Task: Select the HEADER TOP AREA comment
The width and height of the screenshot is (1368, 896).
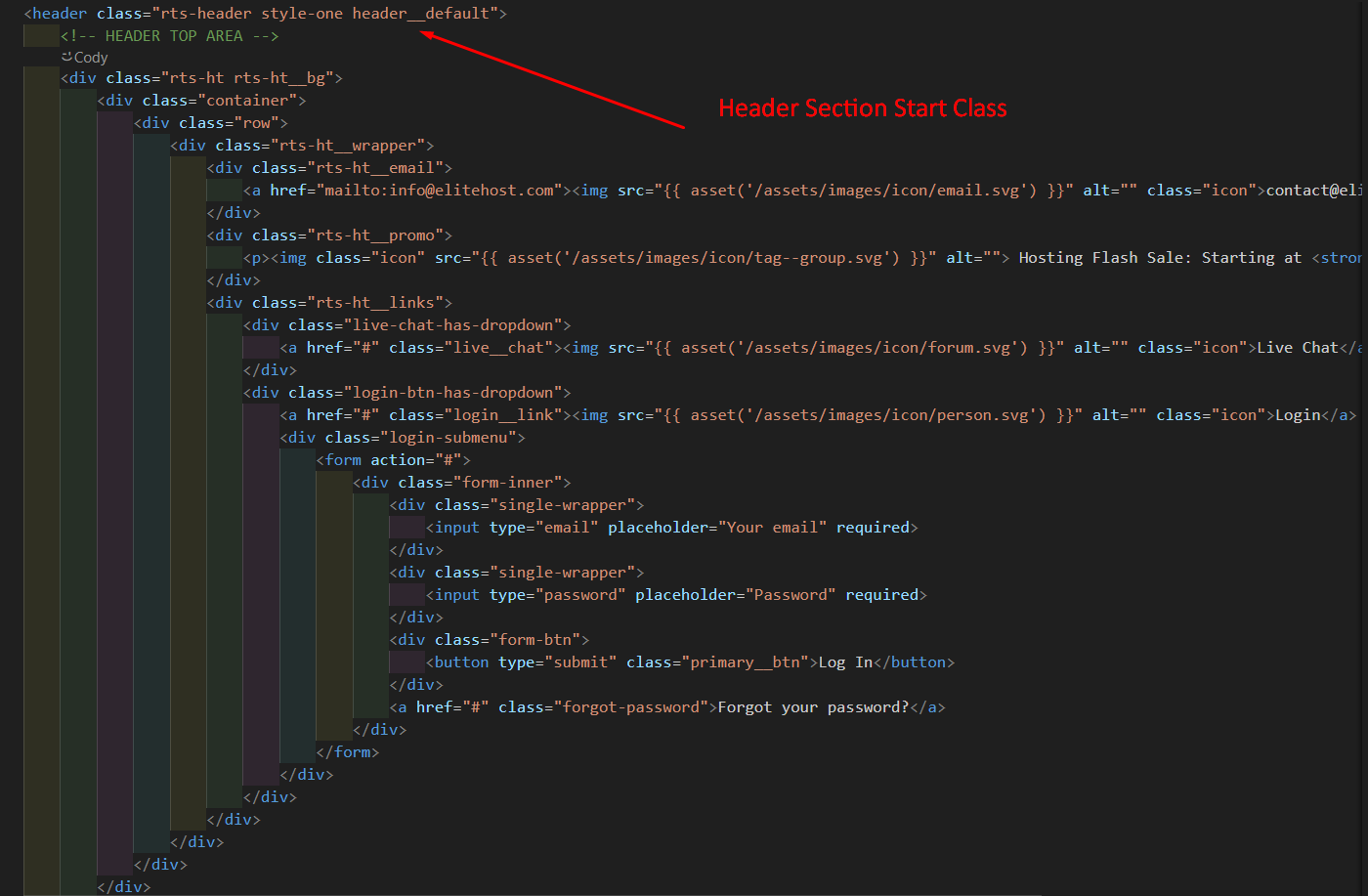Action: [170, 36]
